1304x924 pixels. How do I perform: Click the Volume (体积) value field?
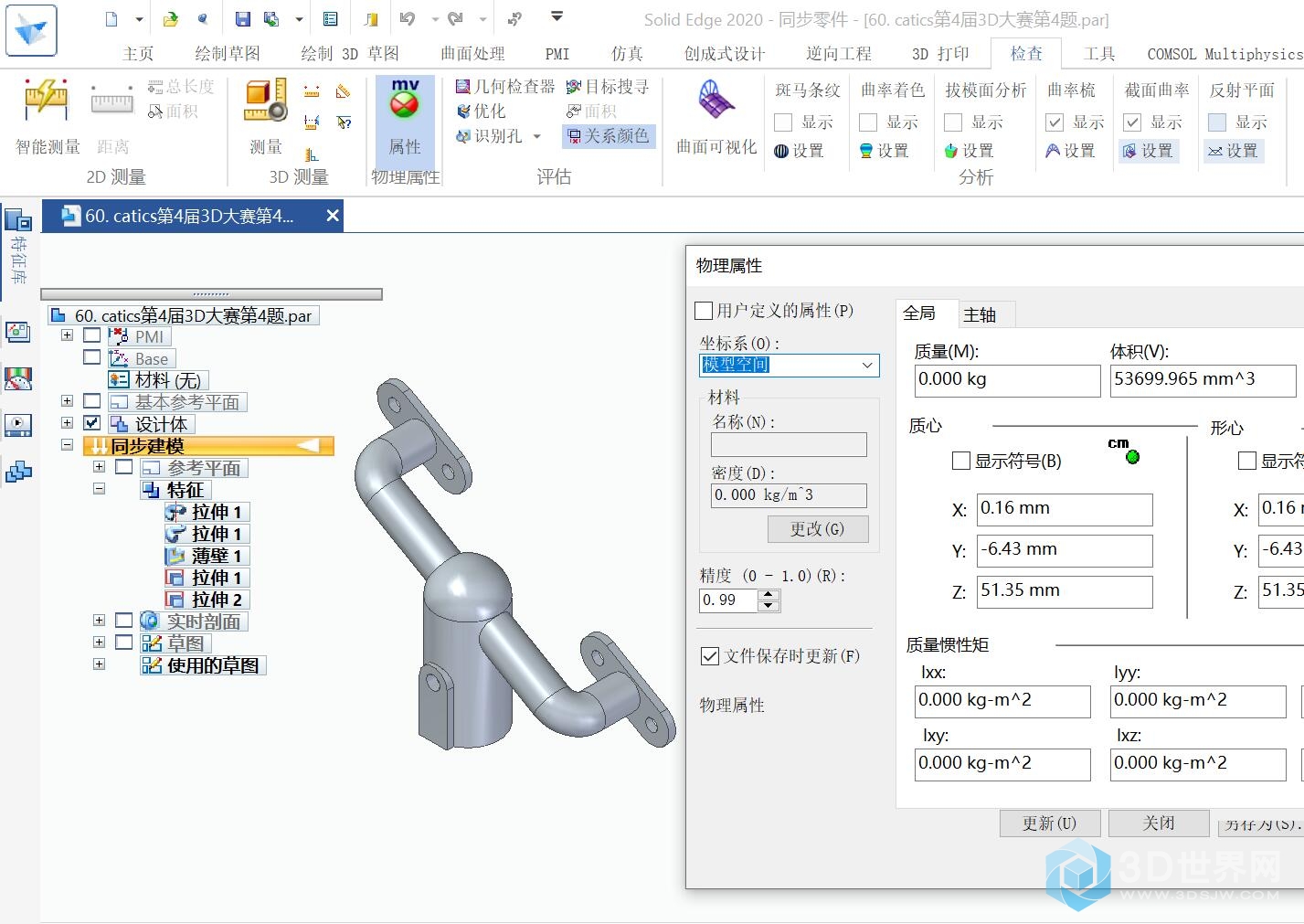point(1203,380)
